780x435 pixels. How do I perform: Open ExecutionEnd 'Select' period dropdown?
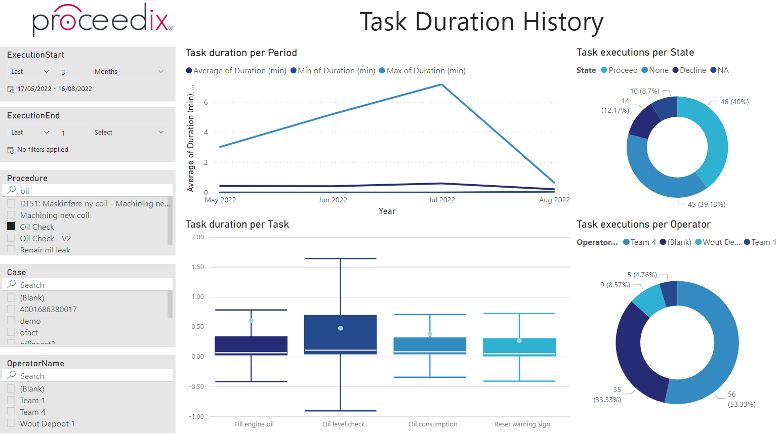click(x=129, y=131)
